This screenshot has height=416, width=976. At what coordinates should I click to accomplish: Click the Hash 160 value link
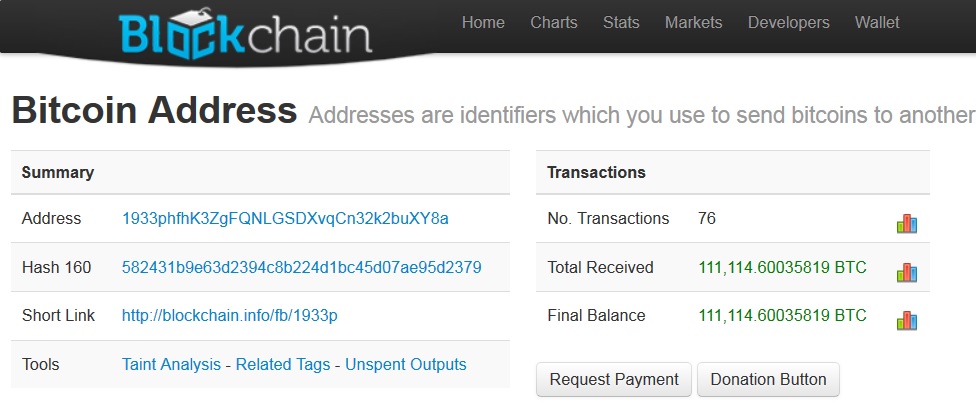click(x=301, y=268)
